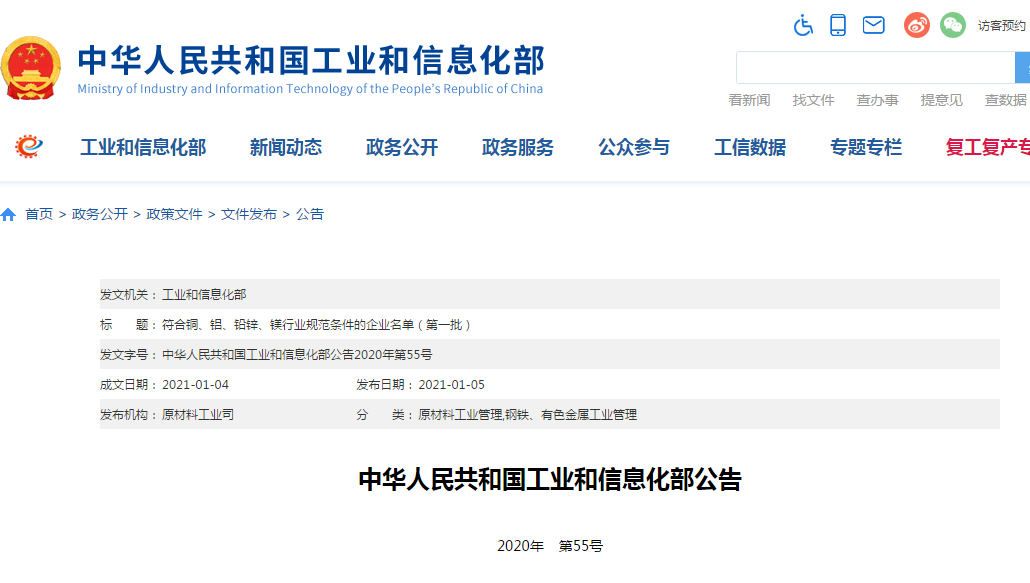The width and height of the screenshot is (1030, 583).
Task: Click 政策文件 in the breadcrumb
Action: 174,214
